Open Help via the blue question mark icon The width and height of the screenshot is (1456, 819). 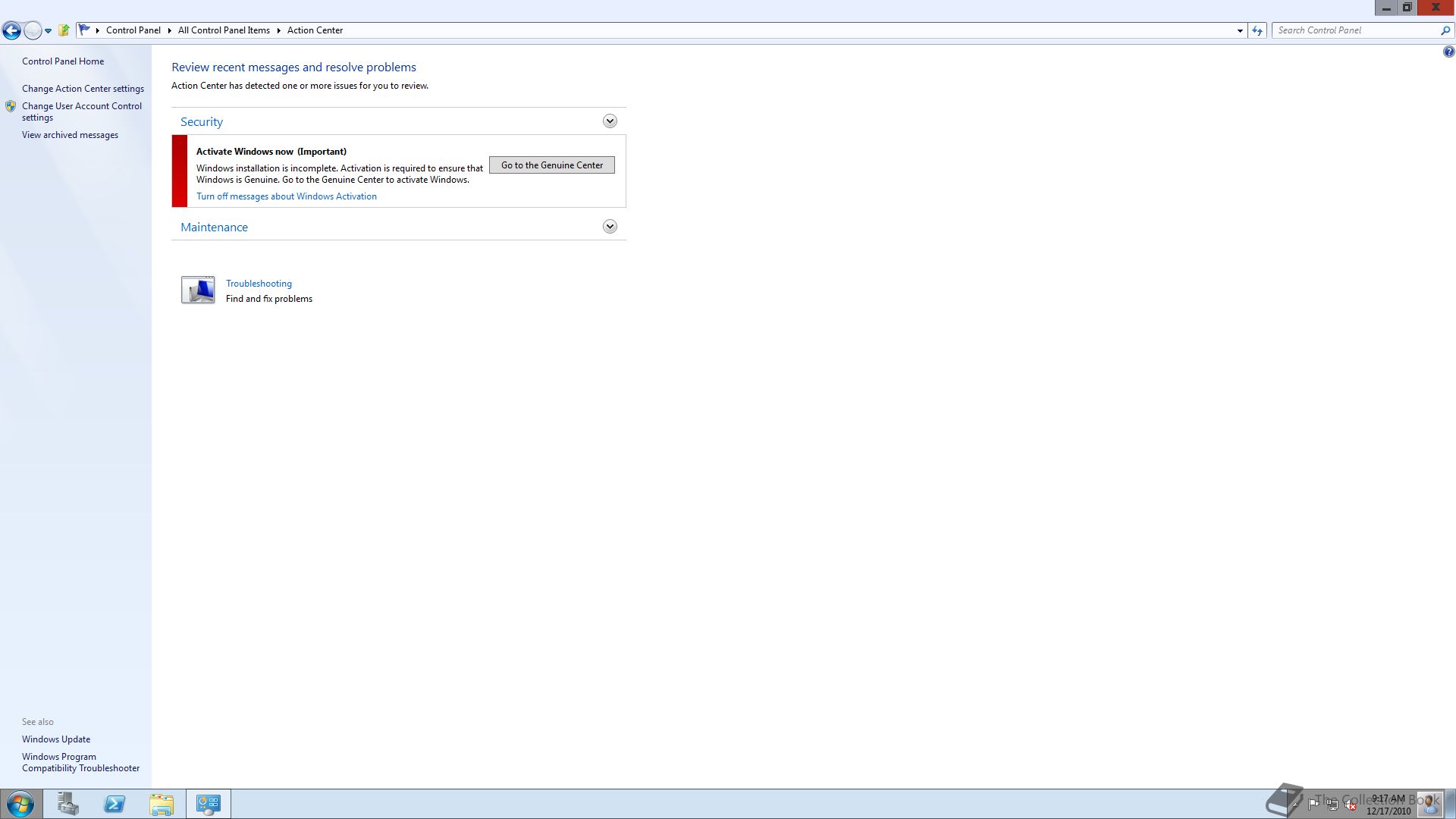click(x=1448, y=52)
